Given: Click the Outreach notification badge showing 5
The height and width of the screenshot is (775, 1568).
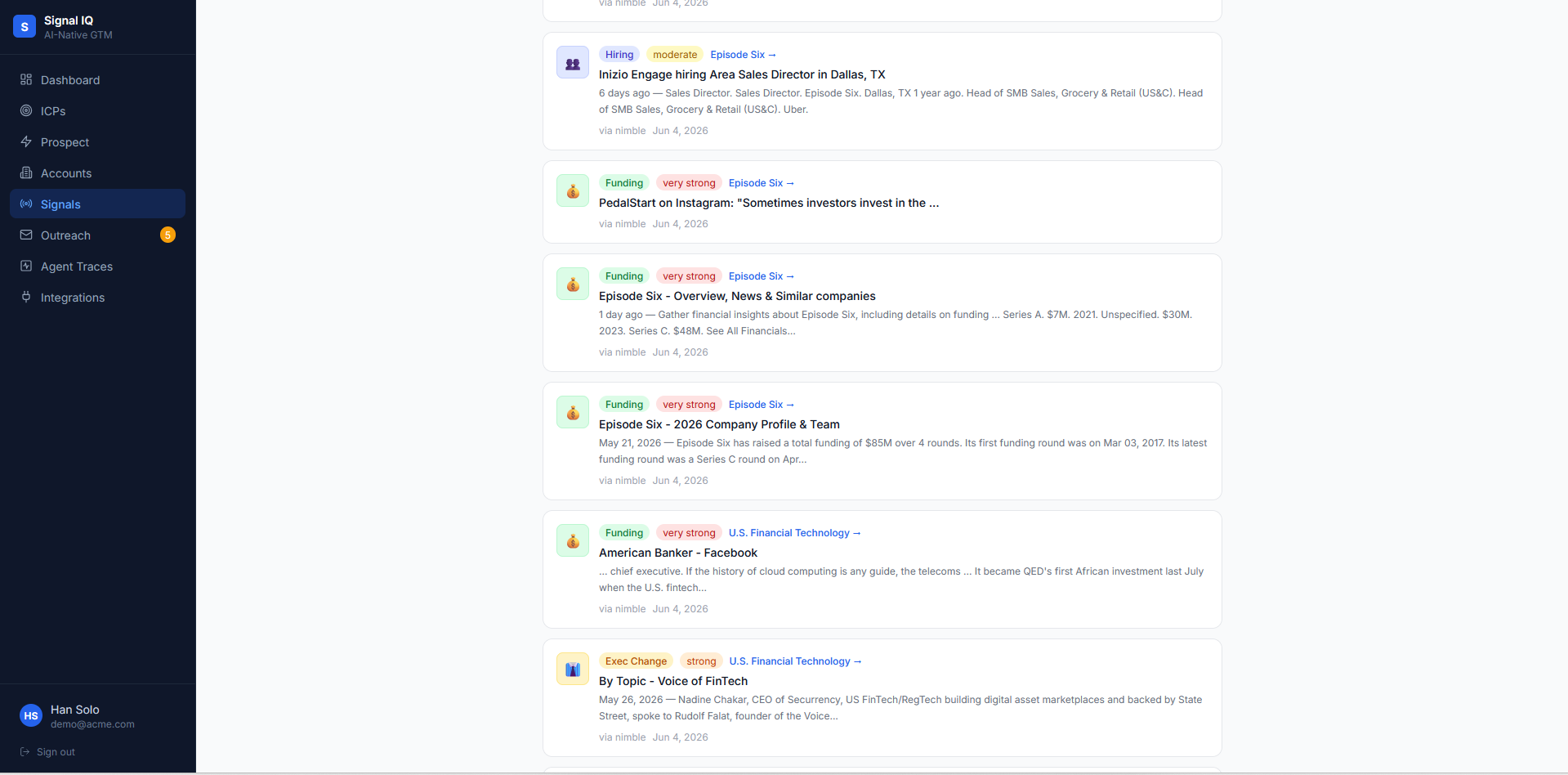Looking at the screenshot, I should pos(168,235).
